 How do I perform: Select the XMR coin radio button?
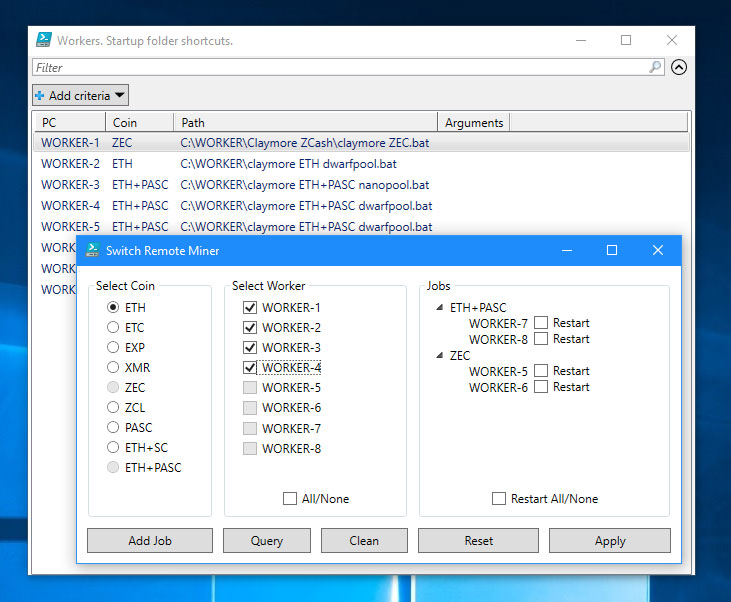click(113, 368)
